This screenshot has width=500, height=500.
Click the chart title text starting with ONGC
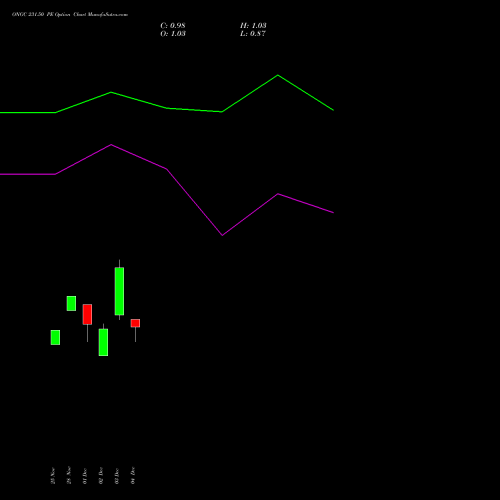pyautogui.click(x=70, y=15)
